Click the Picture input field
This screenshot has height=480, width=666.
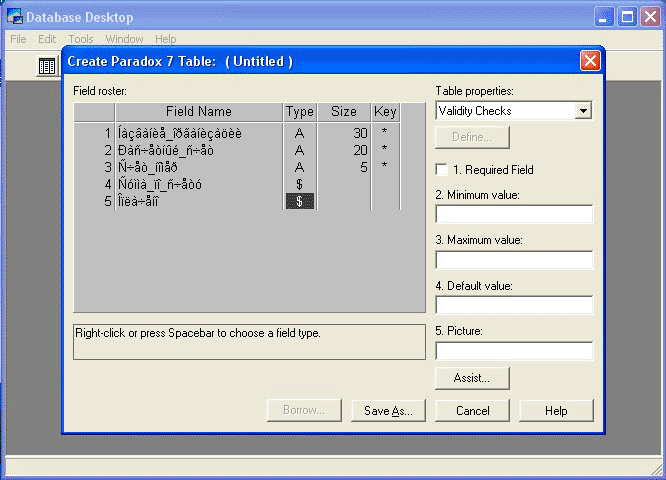click(x=514, y=351)
